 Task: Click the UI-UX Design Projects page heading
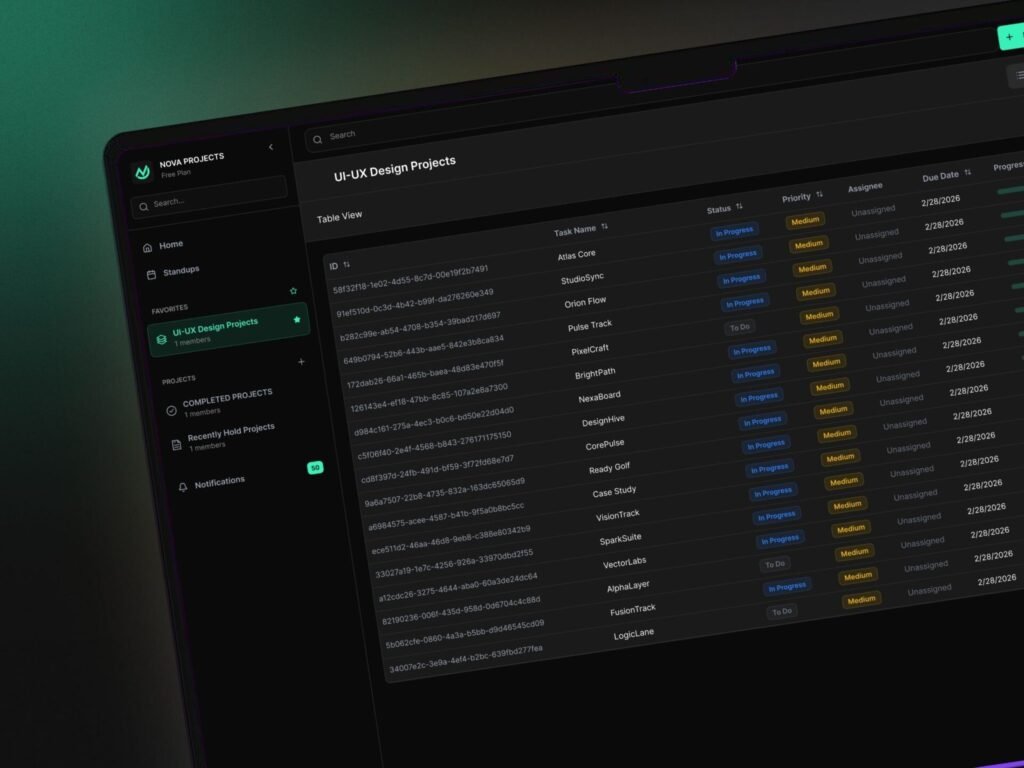(394, 168)
